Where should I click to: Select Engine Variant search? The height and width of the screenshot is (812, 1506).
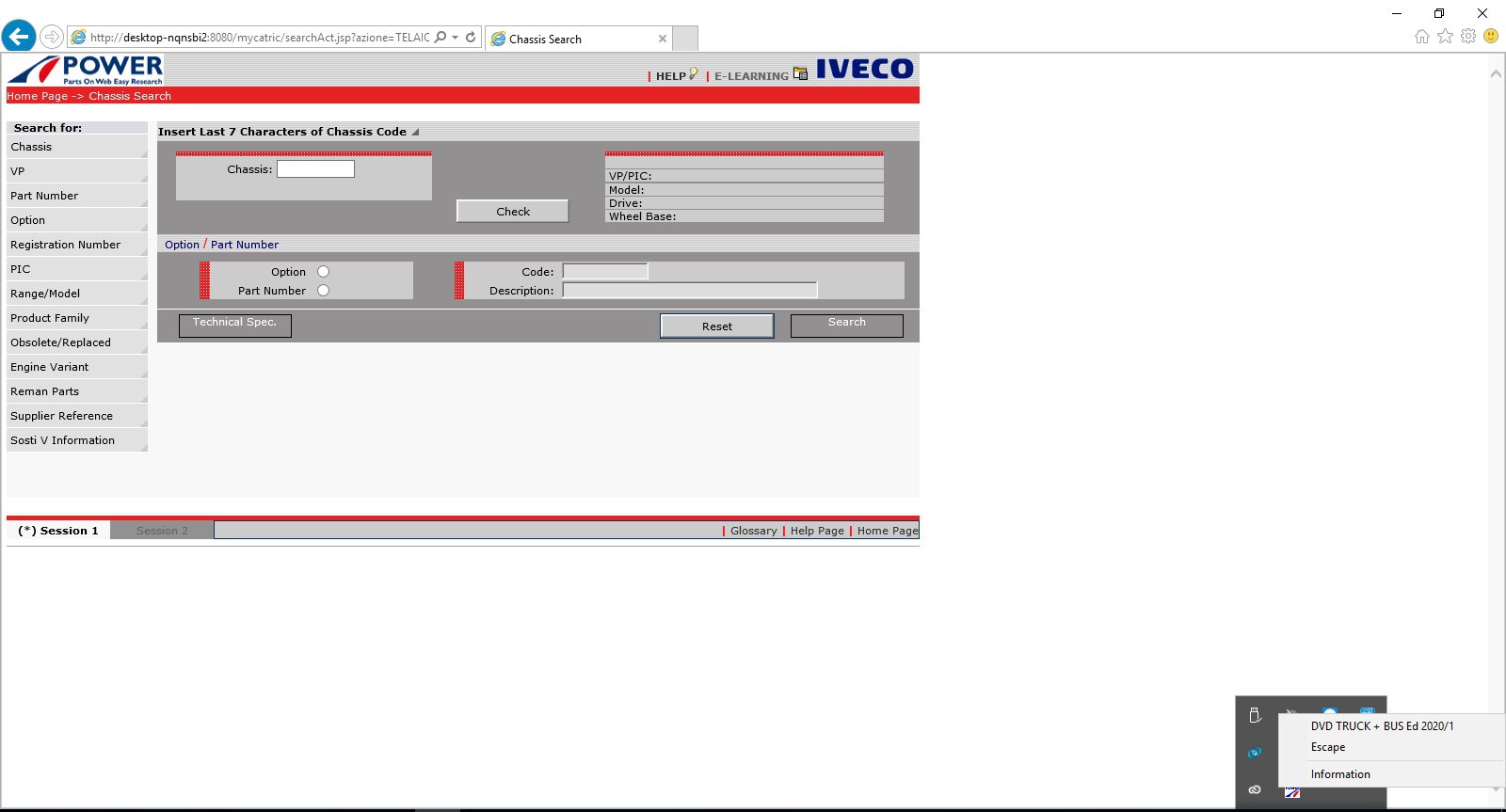point(77,367)
